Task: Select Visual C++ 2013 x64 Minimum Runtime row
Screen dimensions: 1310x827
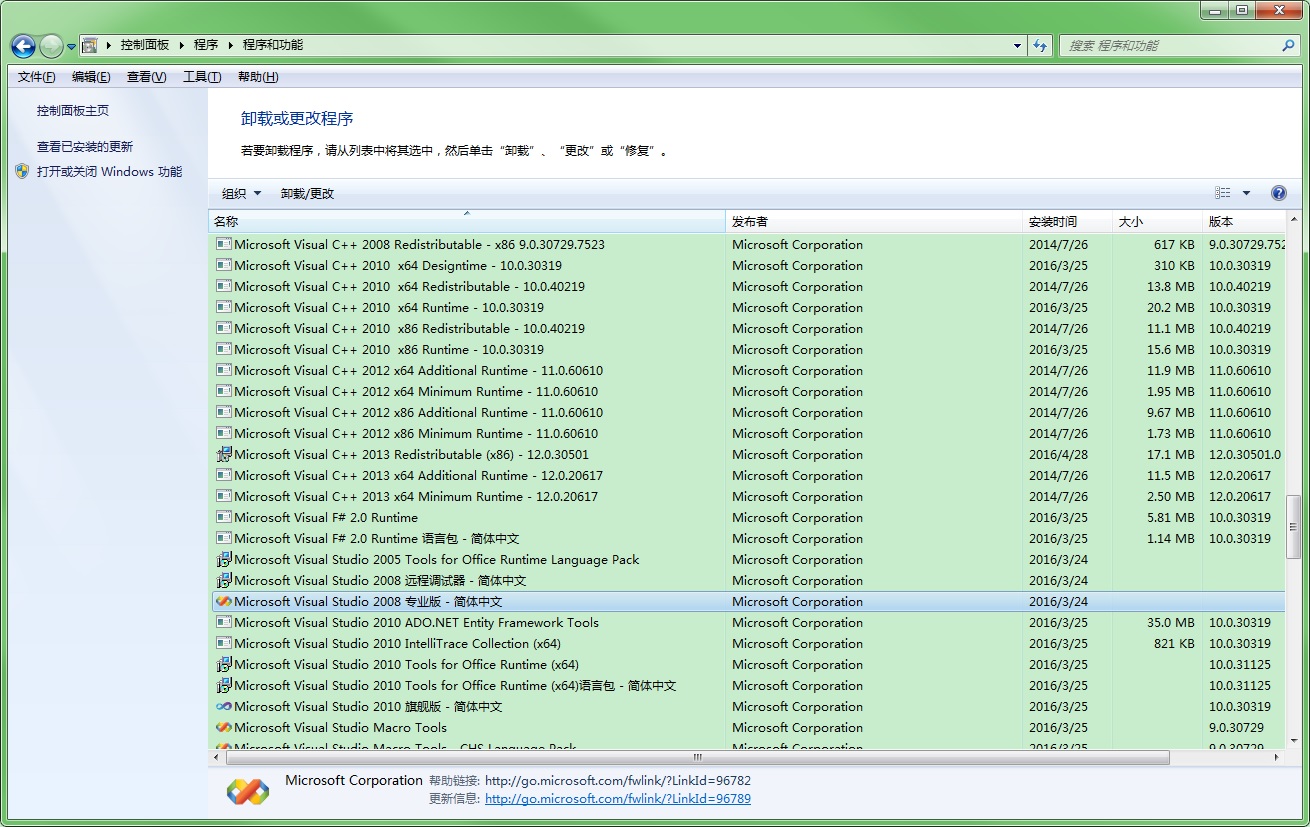Action: coord(747,496)
